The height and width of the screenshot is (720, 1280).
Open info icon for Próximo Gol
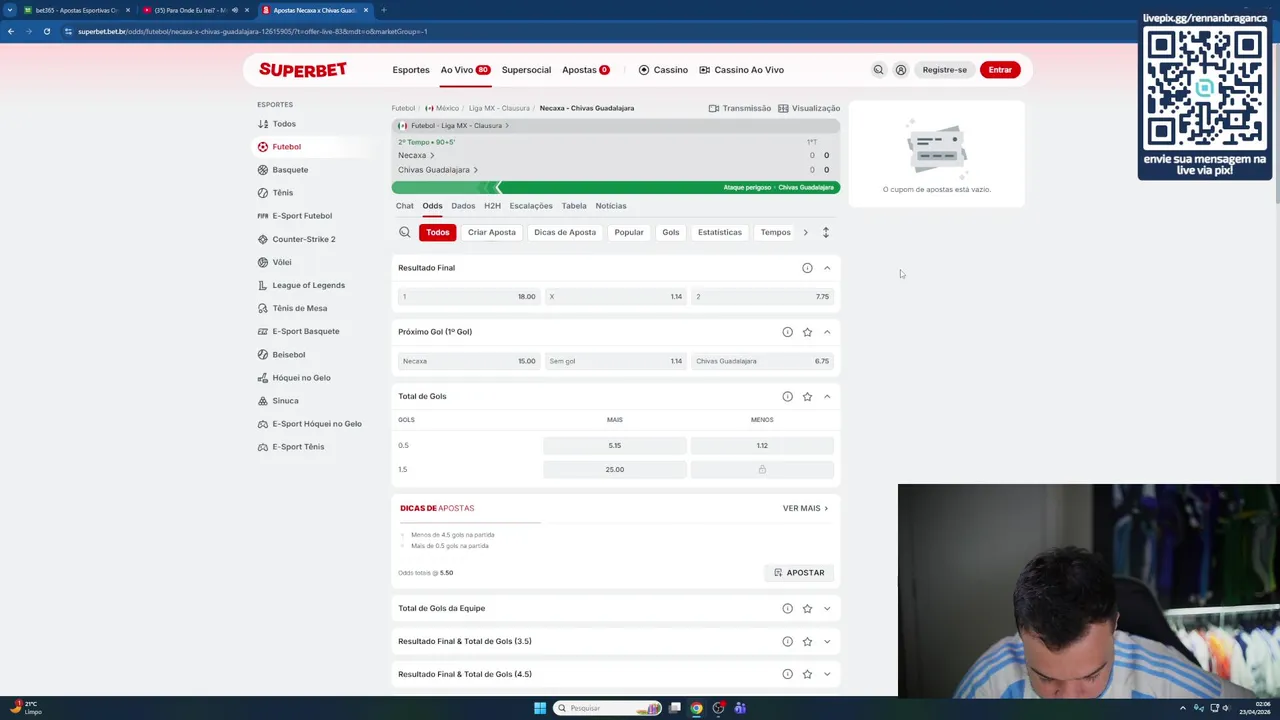click(787, 332)
